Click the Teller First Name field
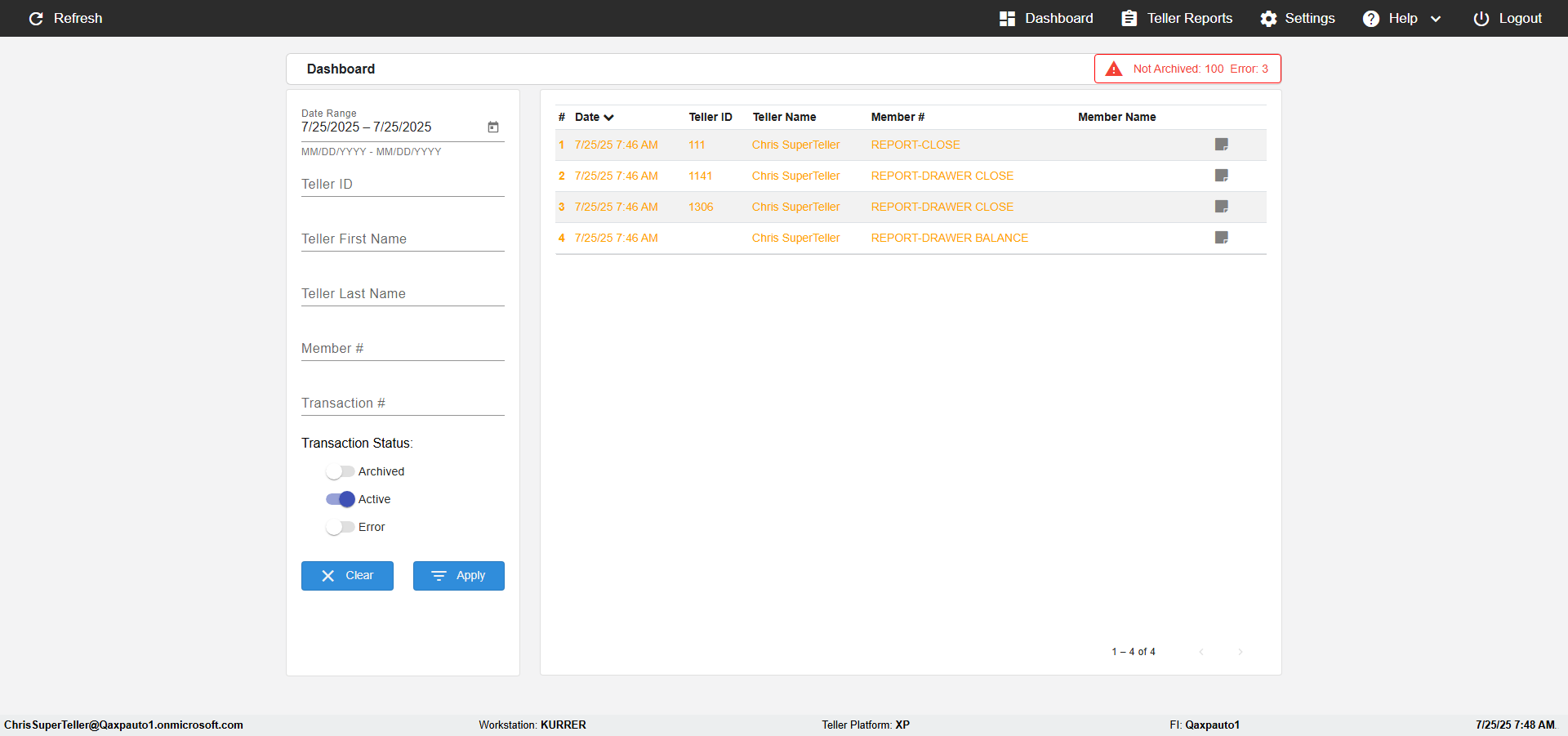 pyautogui.click(x=403, y=239)
